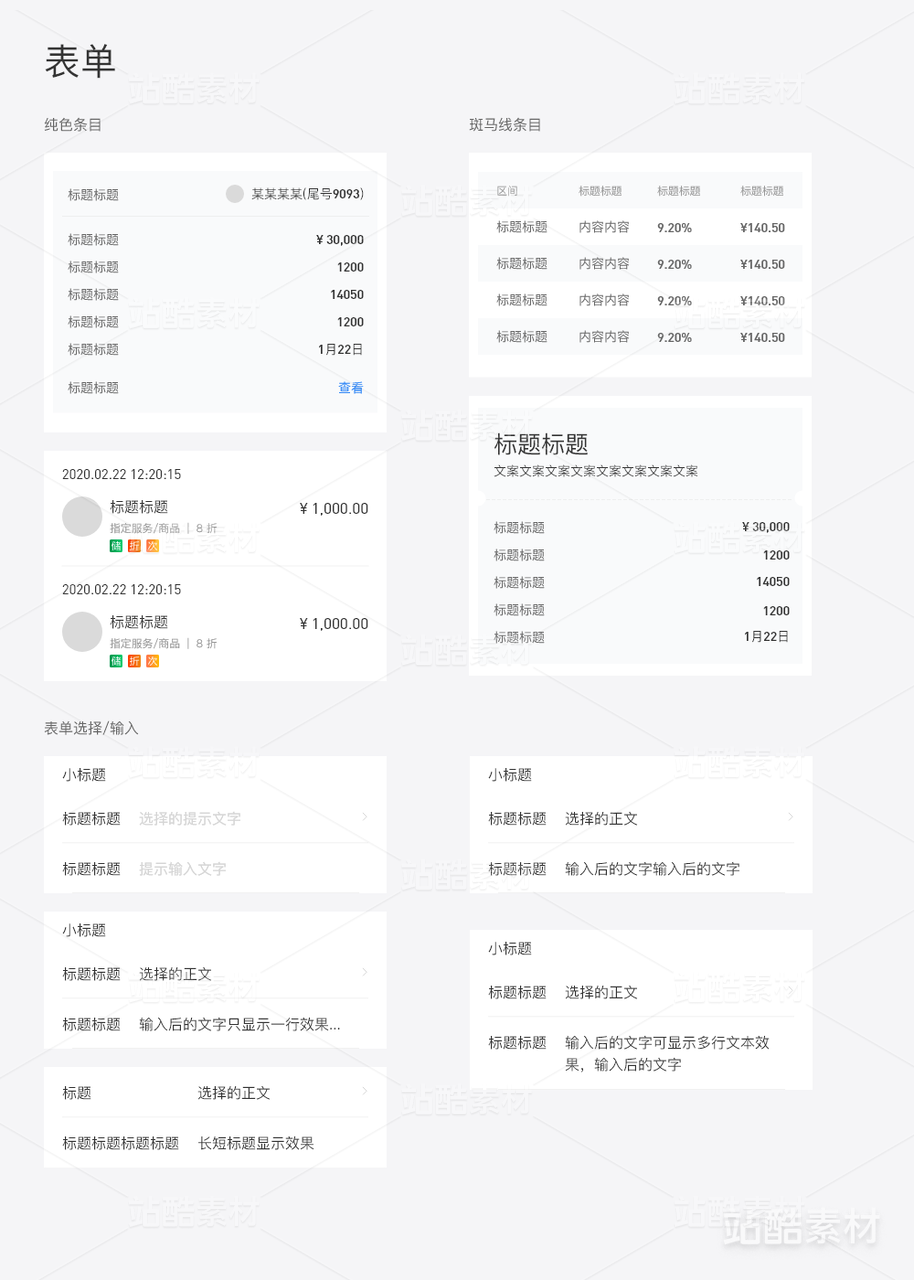Click the green 储 tag in the second order card

(116, 661)
